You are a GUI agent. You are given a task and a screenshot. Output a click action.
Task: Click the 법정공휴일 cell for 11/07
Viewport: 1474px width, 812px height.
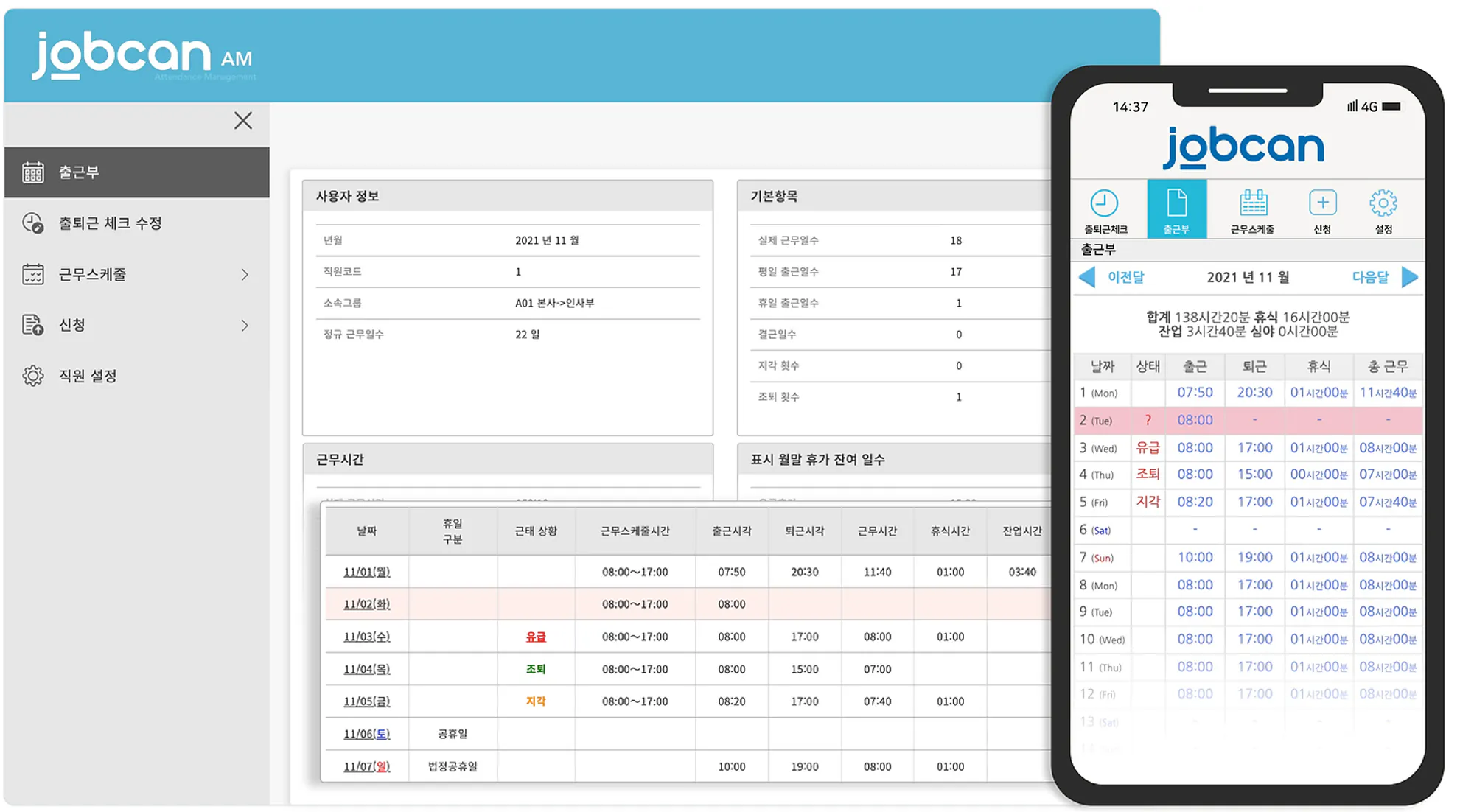point(453,766)
